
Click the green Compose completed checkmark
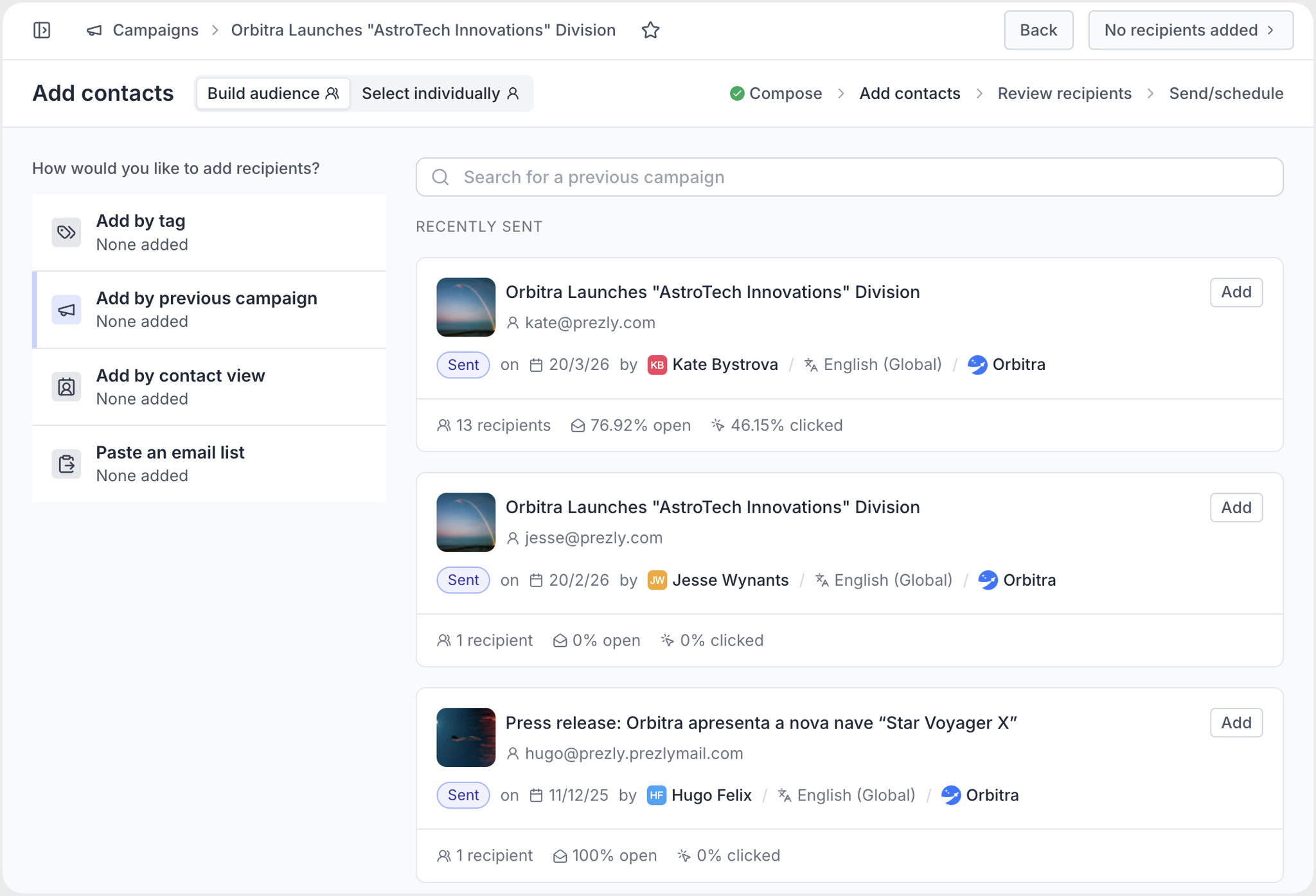(x=737, y=94)
